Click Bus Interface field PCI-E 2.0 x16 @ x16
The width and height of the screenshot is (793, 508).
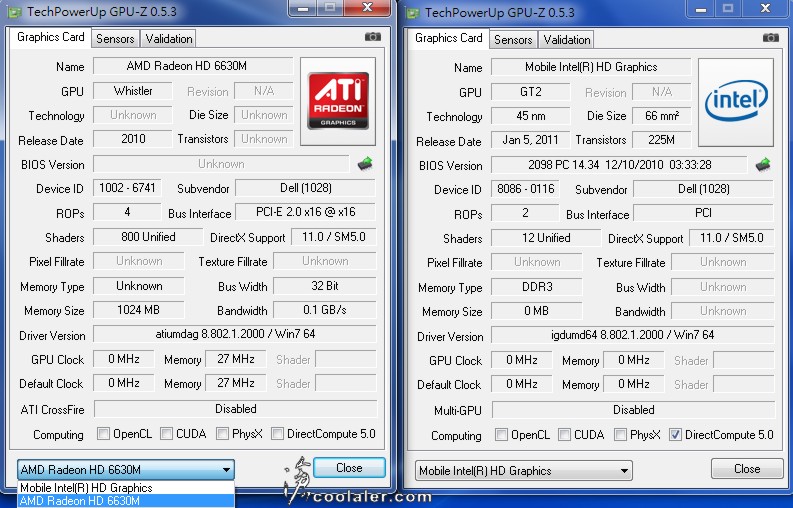305,212
